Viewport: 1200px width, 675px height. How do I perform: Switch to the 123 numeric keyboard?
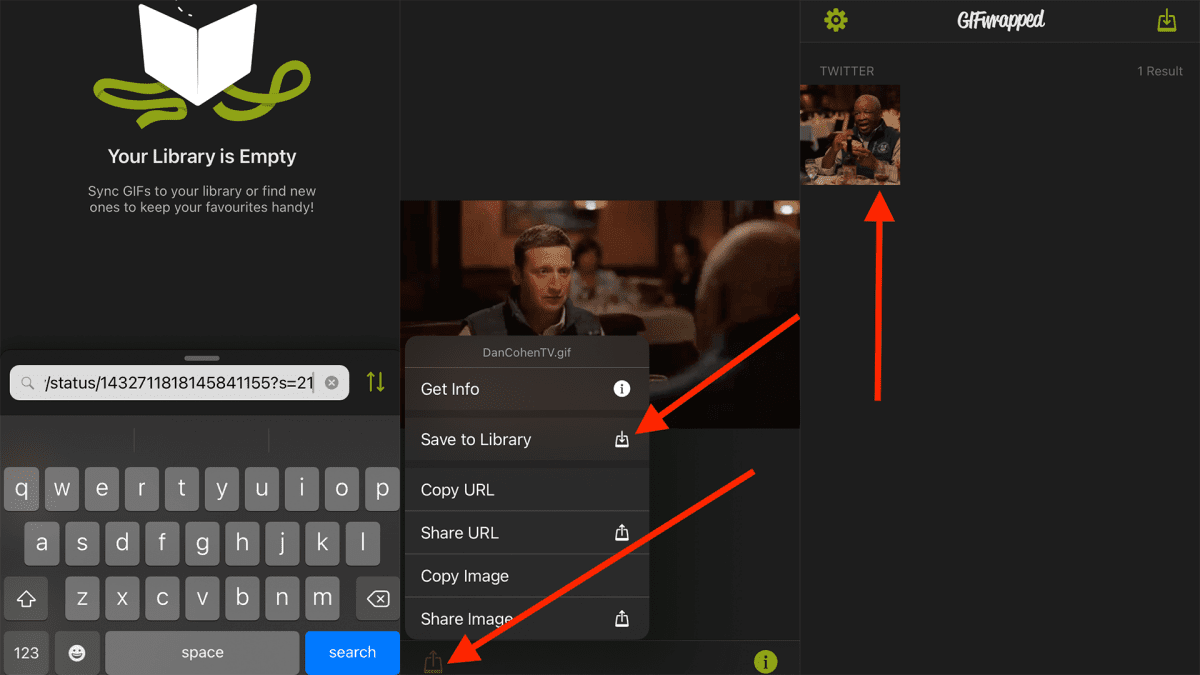26,652
